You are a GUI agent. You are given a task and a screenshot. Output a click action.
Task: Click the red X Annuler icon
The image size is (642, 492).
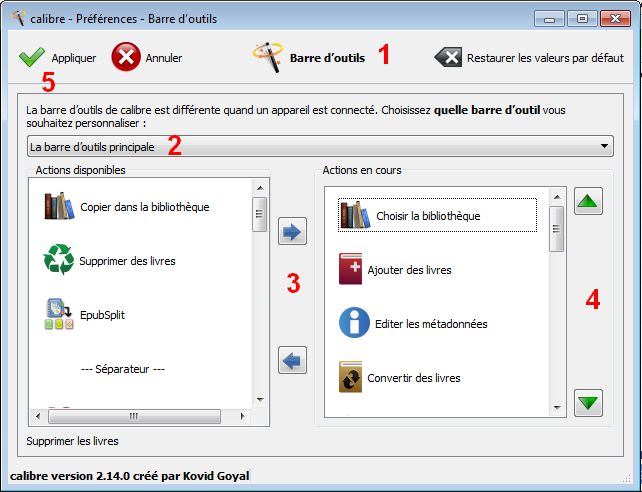point(126,56)
